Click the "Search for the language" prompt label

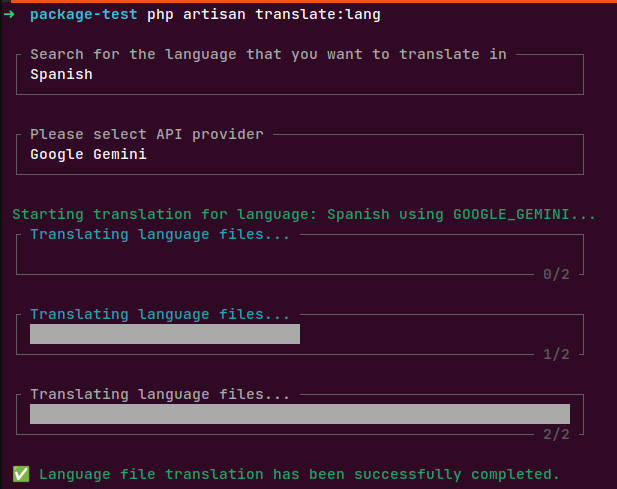pos(268,54)
